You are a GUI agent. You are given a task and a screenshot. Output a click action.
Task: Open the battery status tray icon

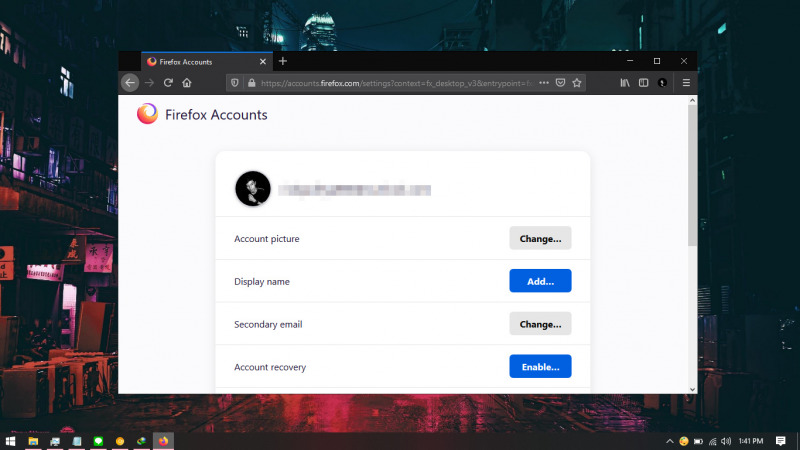tap(698, 441)
